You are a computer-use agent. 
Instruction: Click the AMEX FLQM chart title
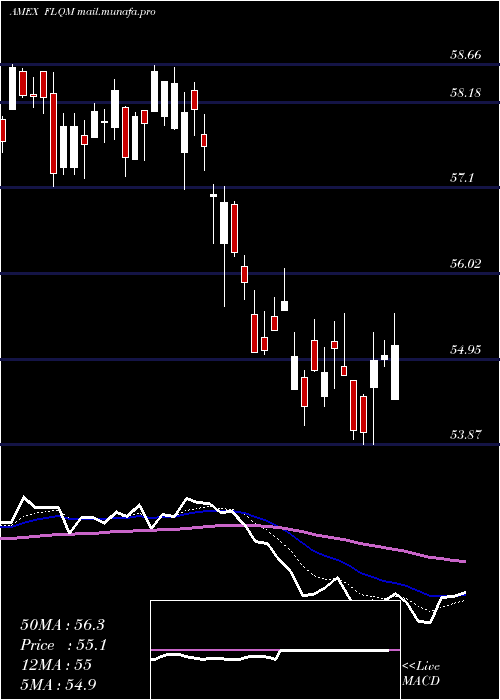[x=82, y=12]
